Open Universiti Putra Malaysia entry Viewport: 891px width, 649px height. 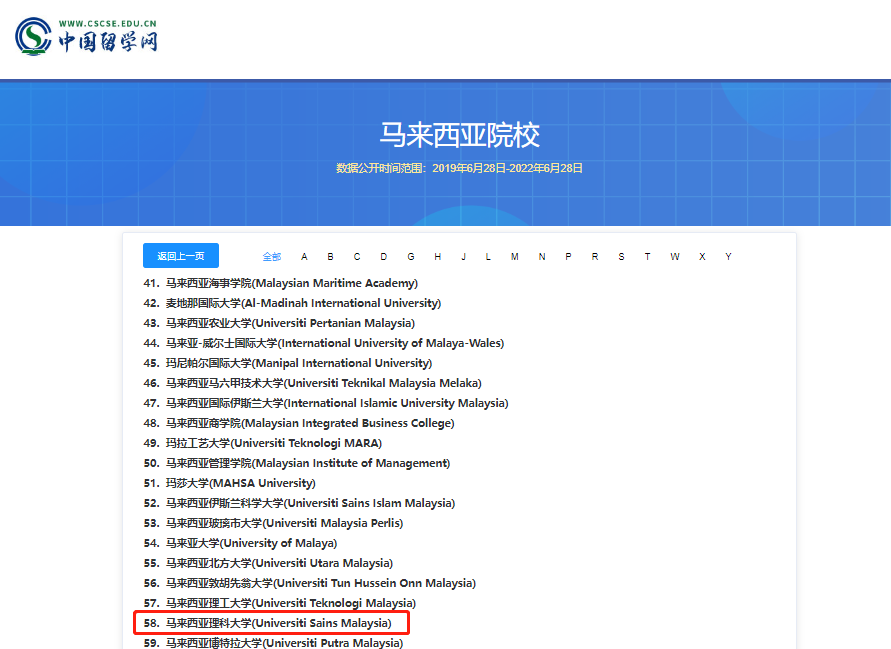tap(273, 643)
